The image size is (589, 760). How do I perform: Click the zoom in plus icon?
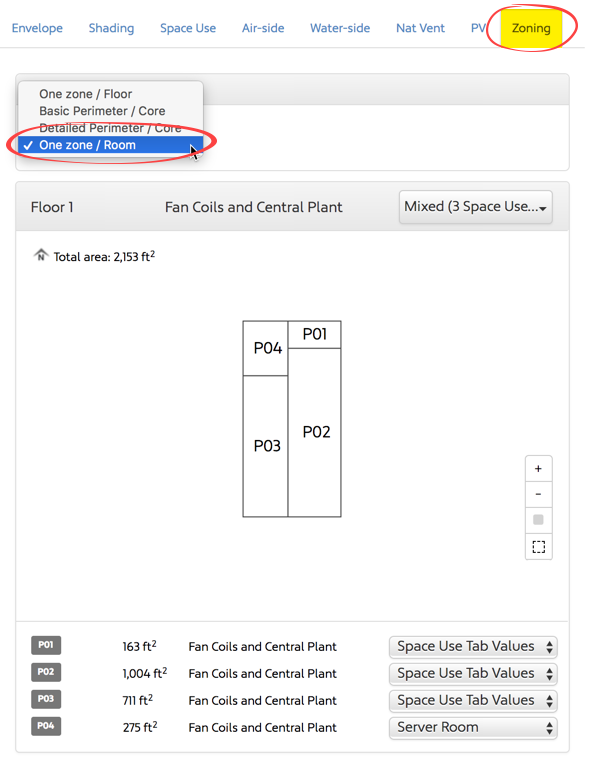[x=538, y=469]
